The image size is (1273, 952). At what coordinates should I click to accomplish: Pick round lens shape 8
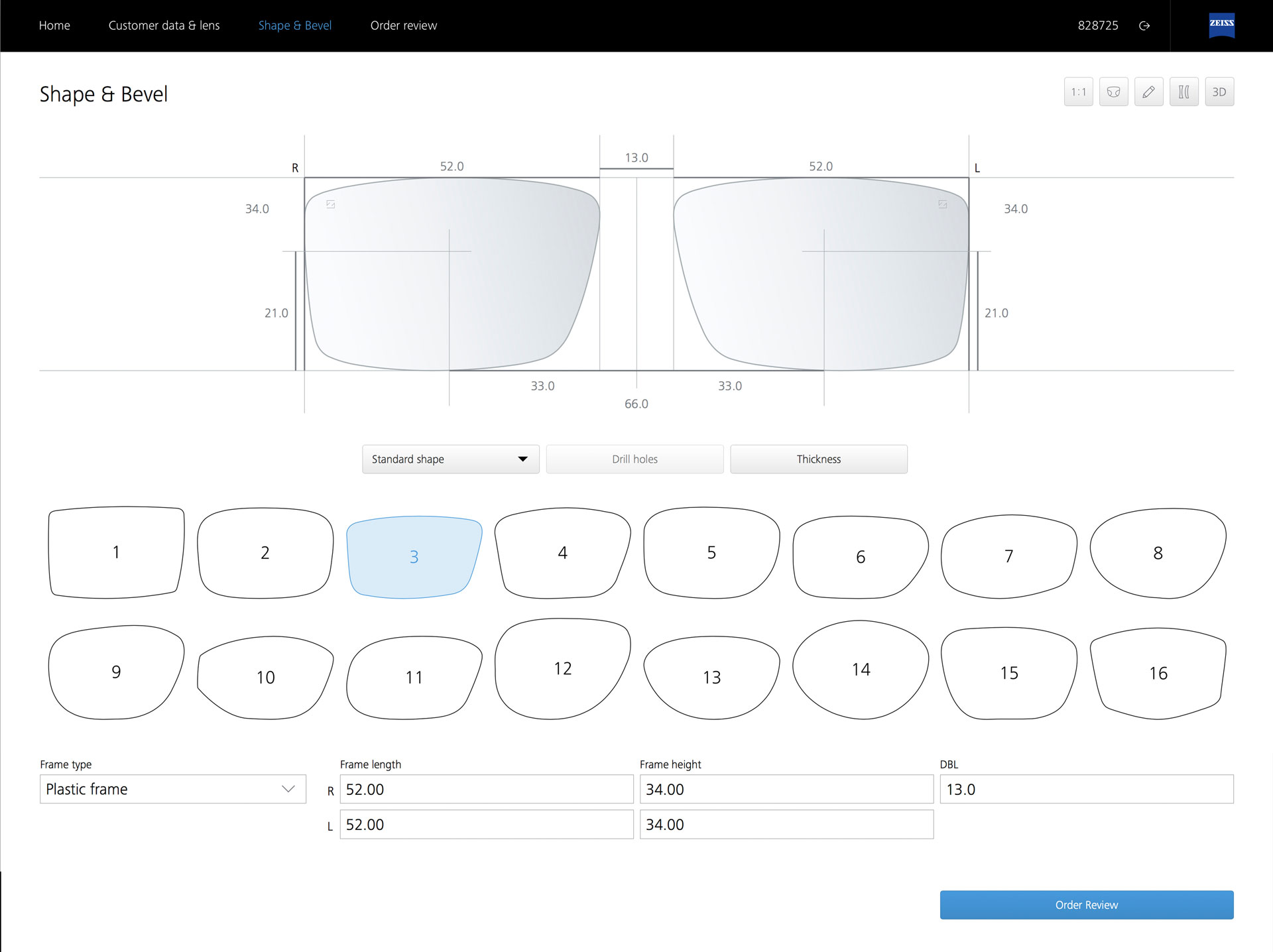(1158, 553)
